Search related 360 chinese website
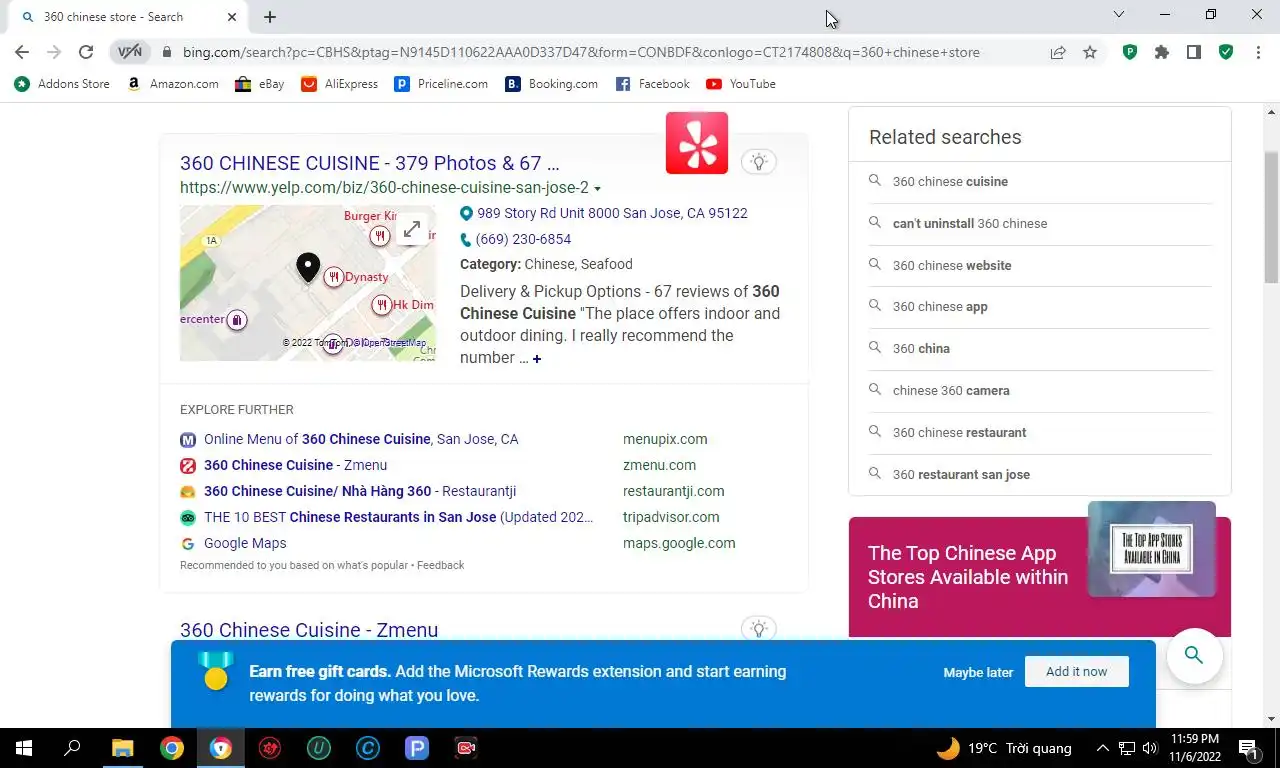 point(952,265)
